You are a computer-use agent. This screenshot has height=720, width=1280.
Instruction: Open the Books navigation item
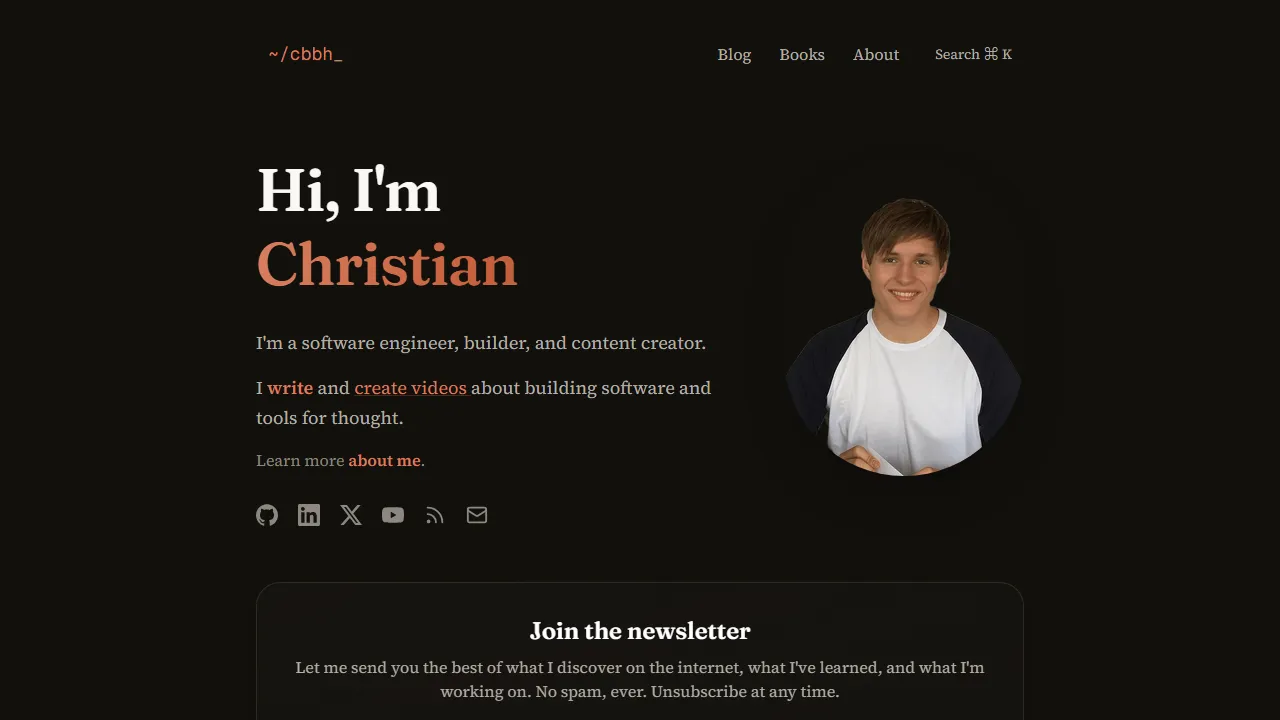coord(802,55)
